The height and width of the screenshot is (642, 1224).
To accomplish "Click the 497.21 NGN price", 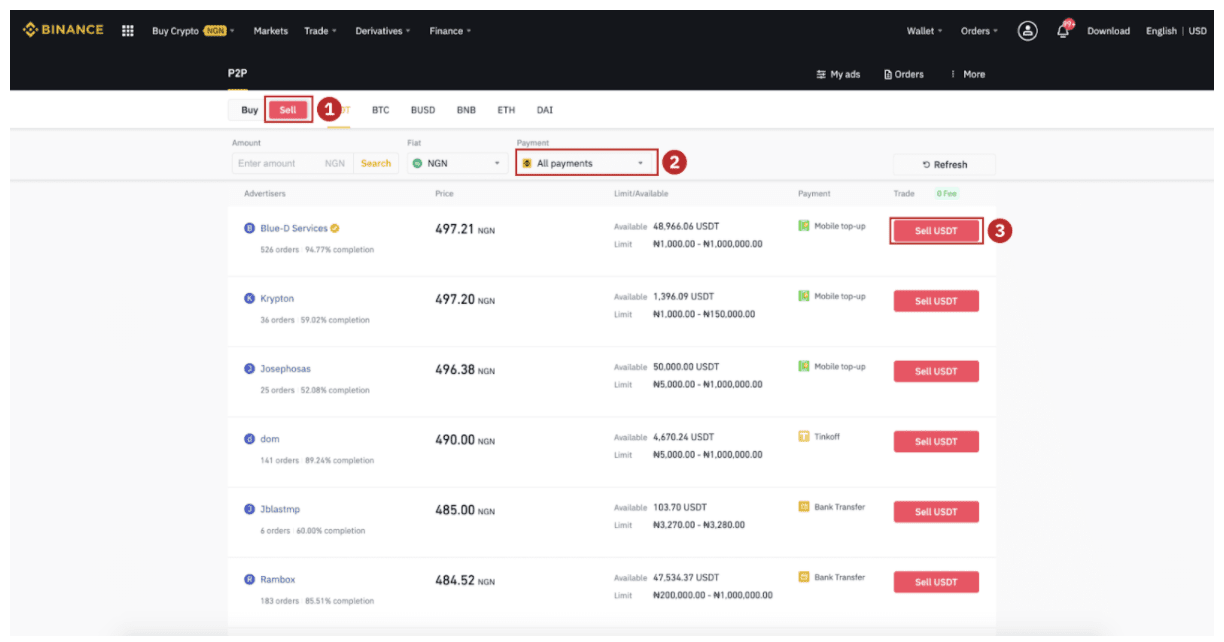I will click(x=465, y=229).
